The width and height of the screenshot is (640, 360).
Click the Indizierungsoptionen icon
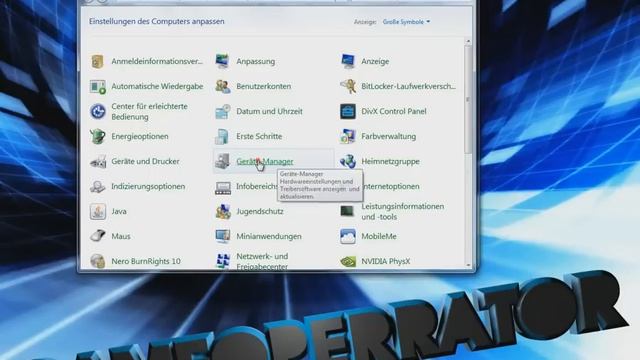pos(98,187)
